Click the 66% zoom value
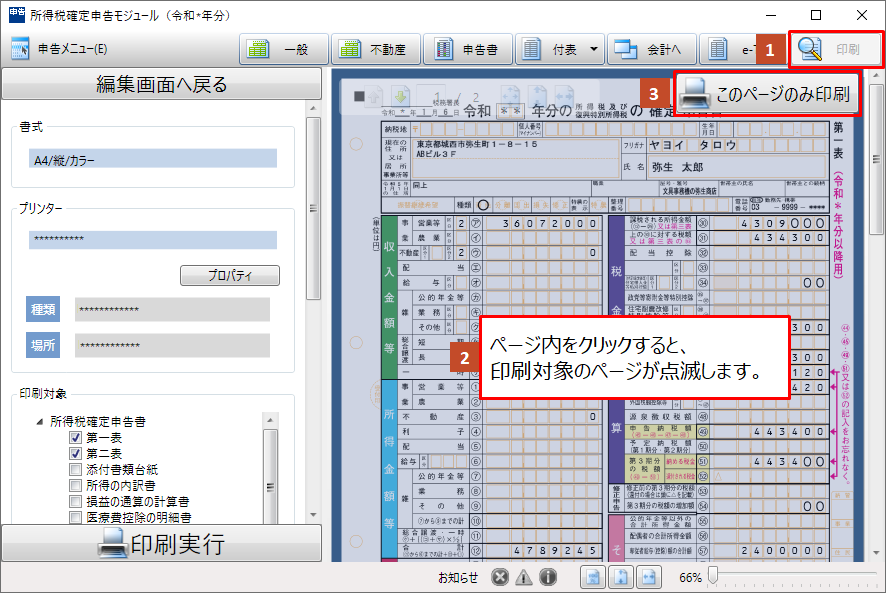This screenshot has height=593, width=886. coord(690,578)
